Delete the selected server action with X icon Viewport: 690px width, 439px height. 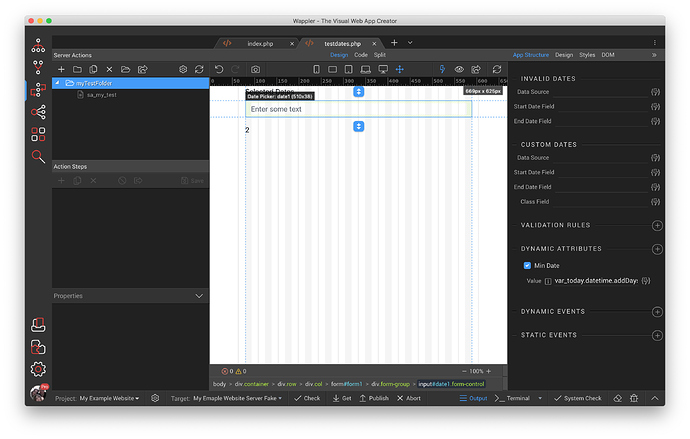pyautogui.click(x=109, y=69)
